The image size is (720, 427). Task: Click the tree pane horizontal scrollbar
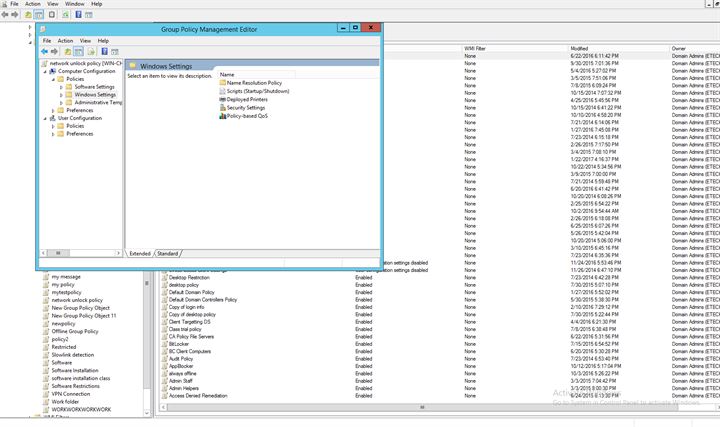(78, 253)
